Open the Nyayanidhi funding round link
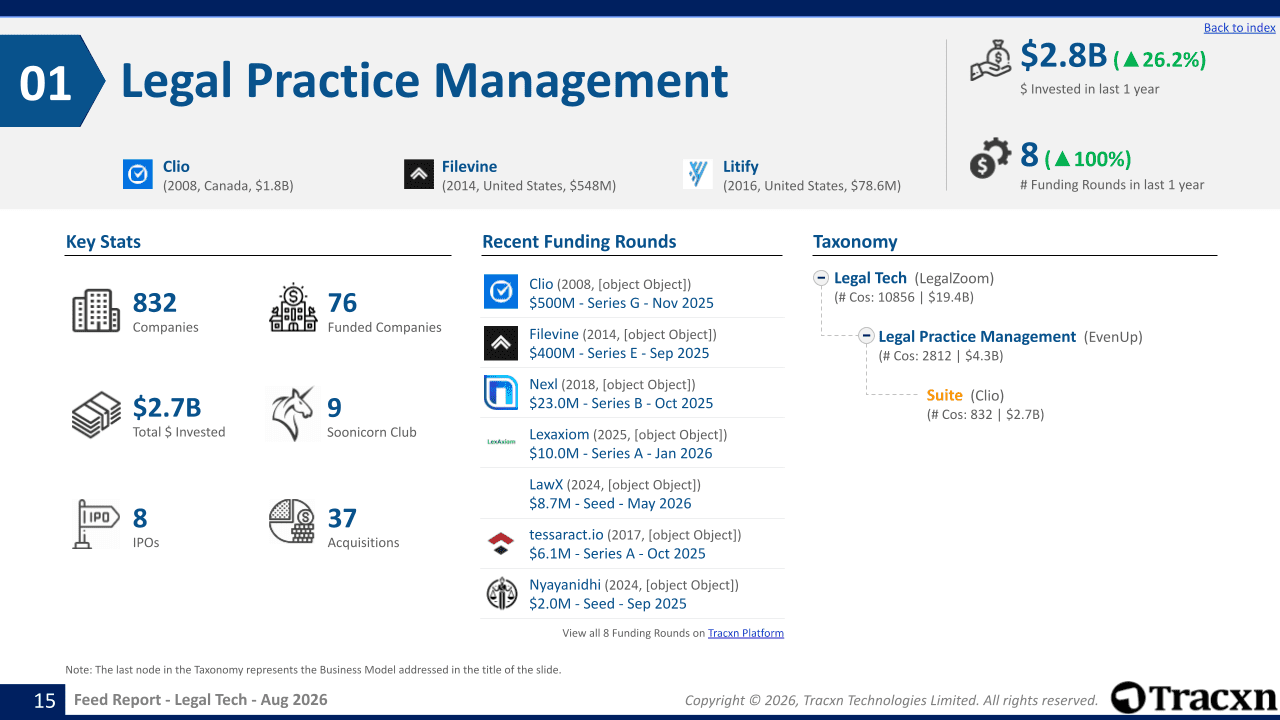The width and height of the screenshot is (1280, 720). pos(565,584)
